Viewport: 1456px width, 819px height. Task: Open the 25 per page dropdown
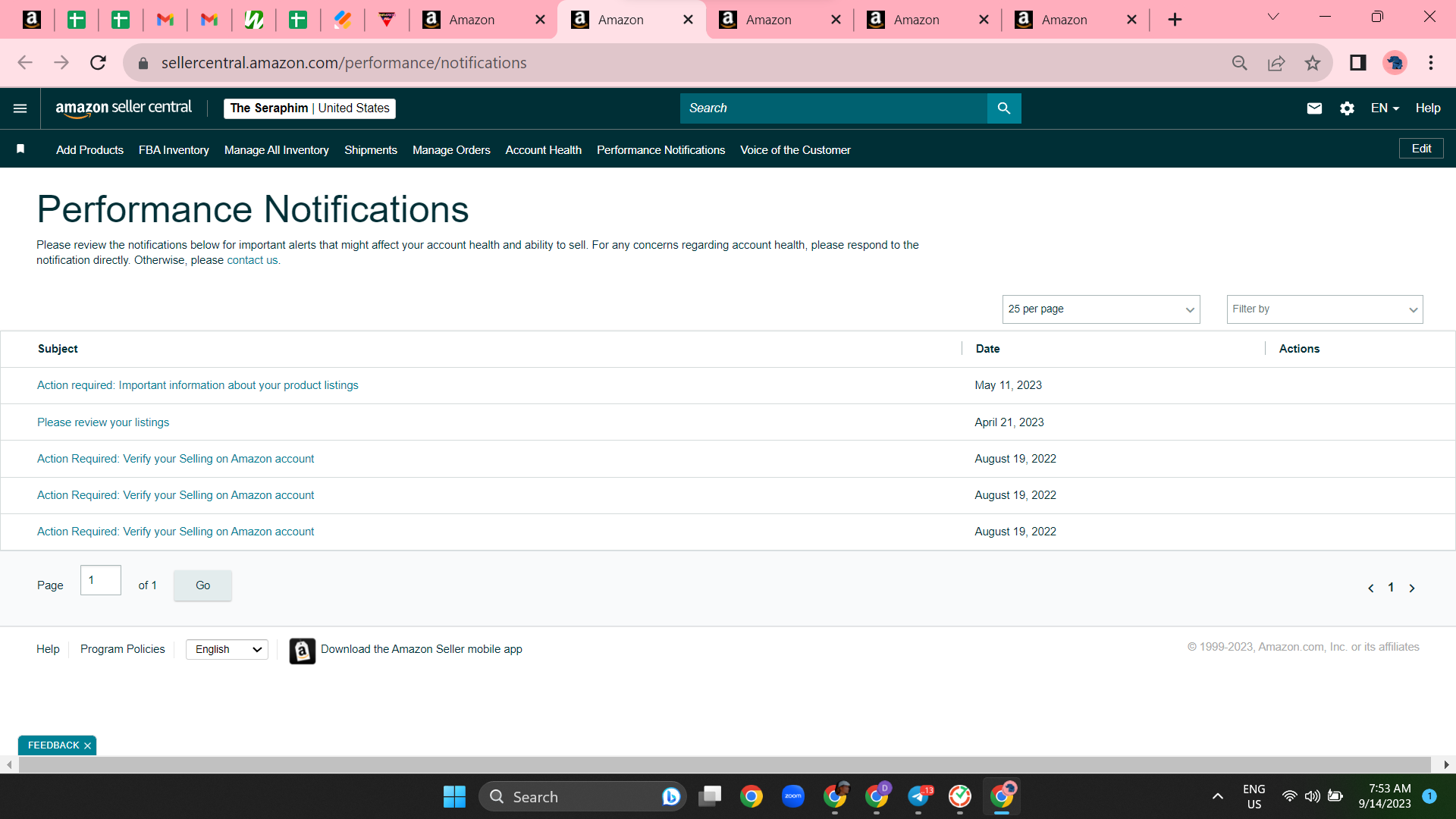click(1101, 309)
